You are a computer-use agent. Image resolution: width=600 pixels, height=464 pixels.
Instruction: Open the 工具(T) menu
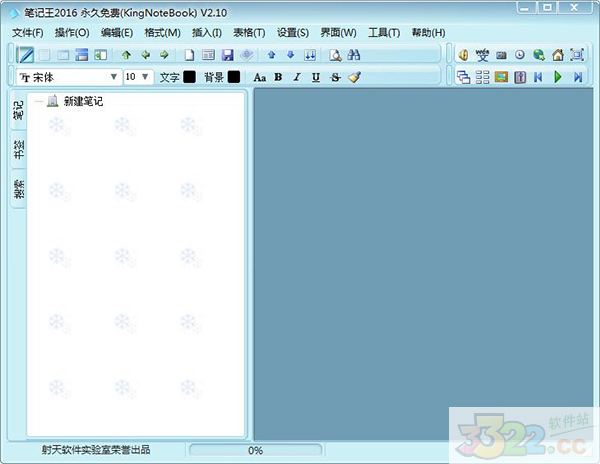point(384,33)
